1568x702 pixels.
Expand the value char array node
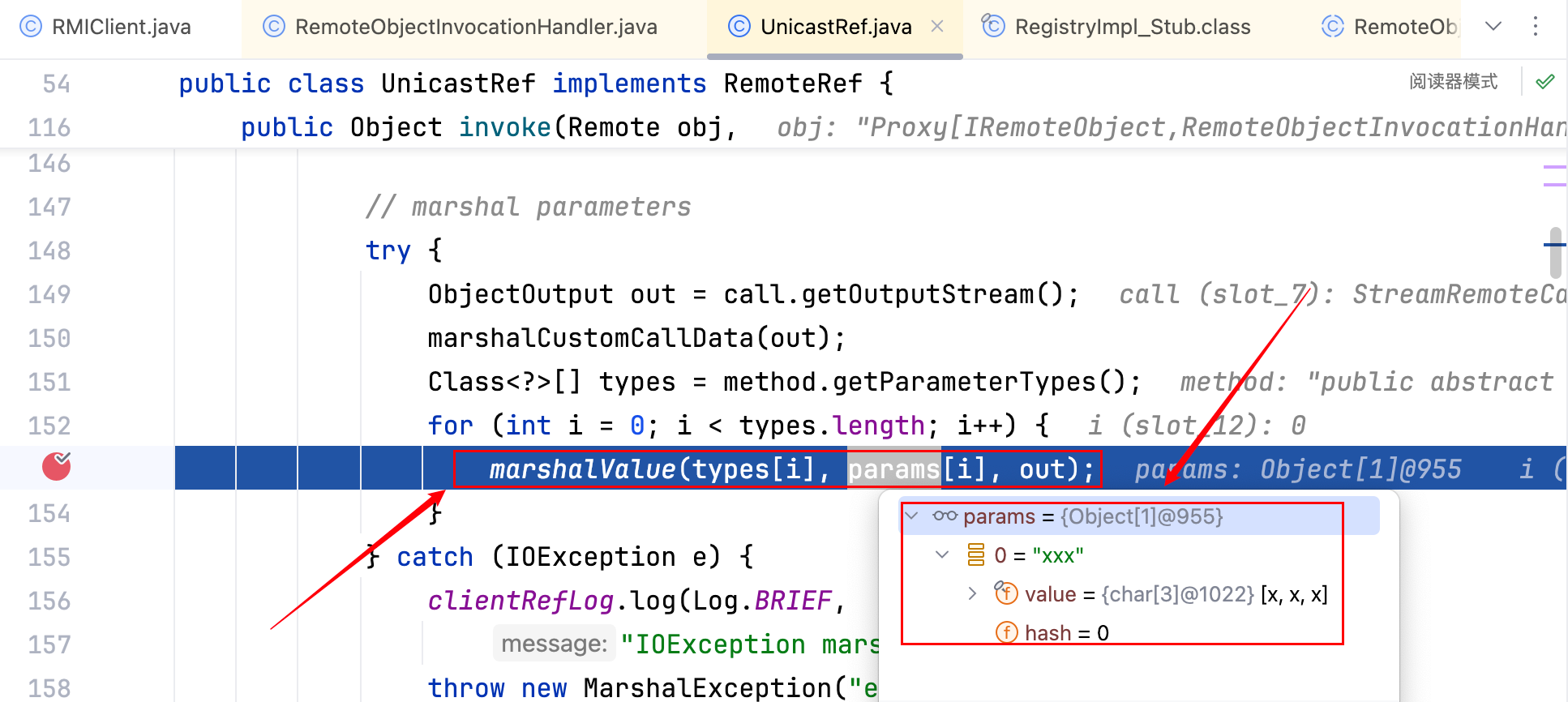click(972, 594)
